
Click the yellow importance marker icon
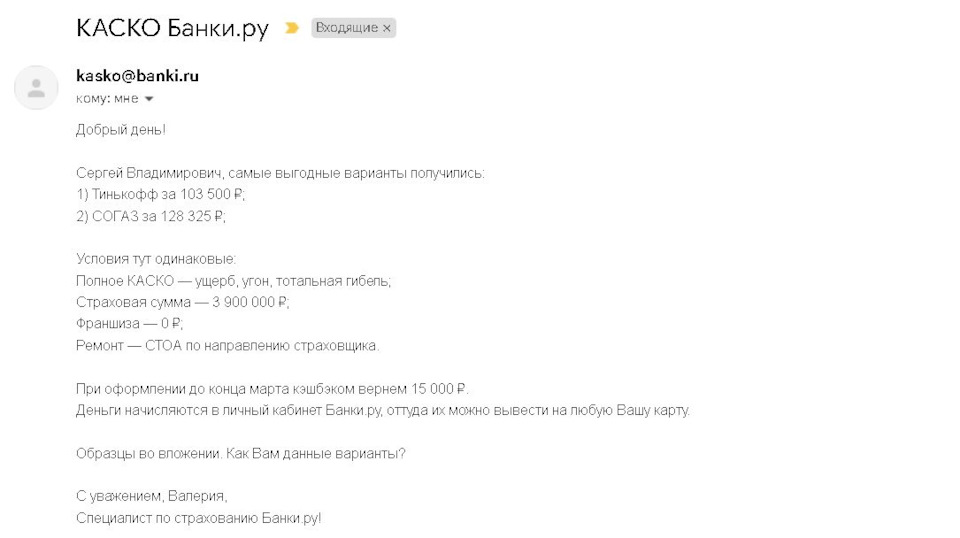point(292,28)
